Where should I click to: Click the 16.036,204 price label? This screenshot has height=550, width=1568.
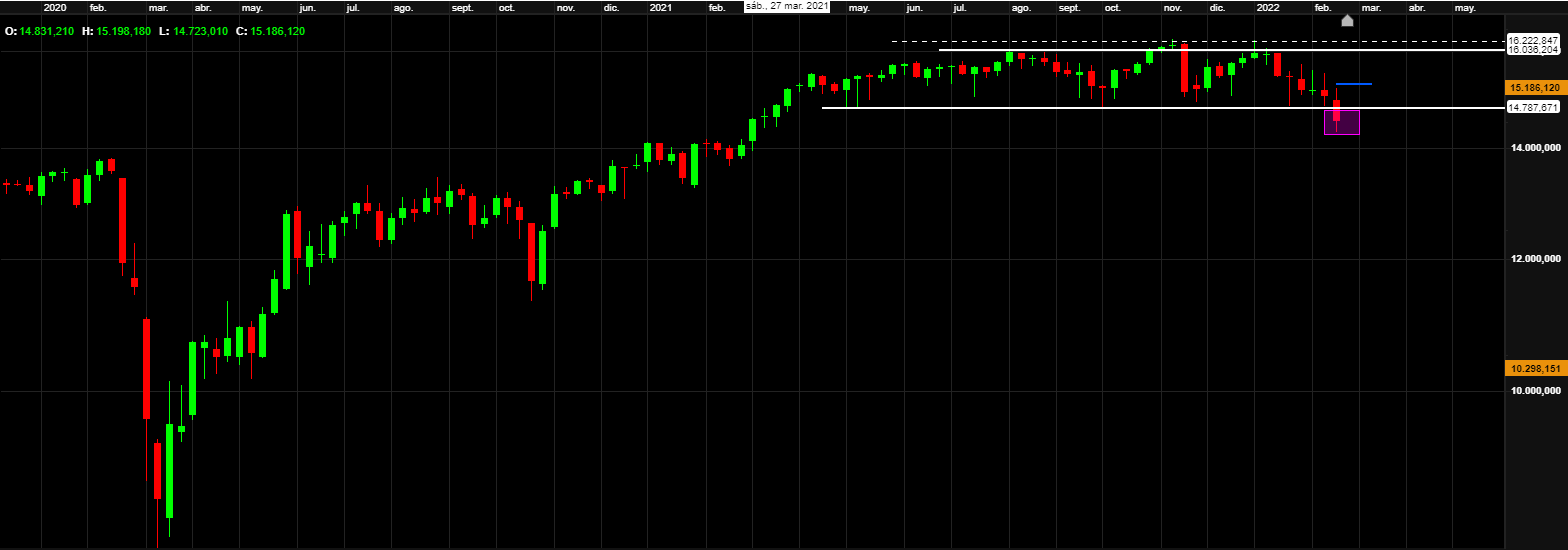coord(1534,49)
